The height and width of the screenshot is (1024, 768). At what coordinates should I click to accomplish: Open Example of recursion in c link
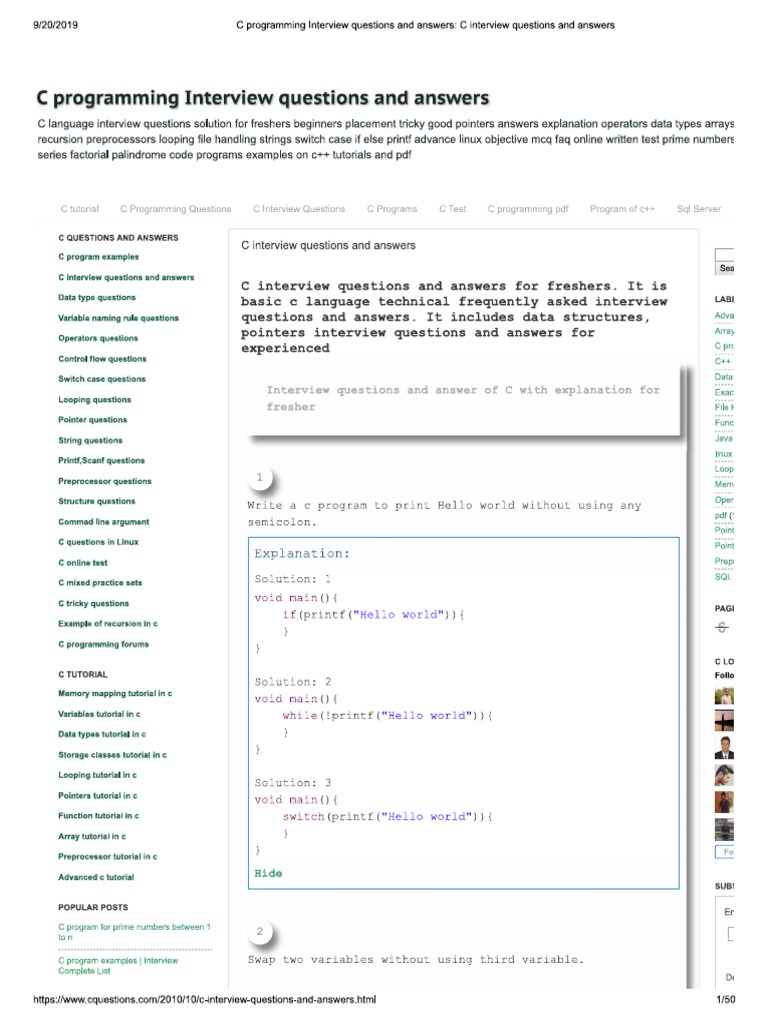(x=108, y=624)
